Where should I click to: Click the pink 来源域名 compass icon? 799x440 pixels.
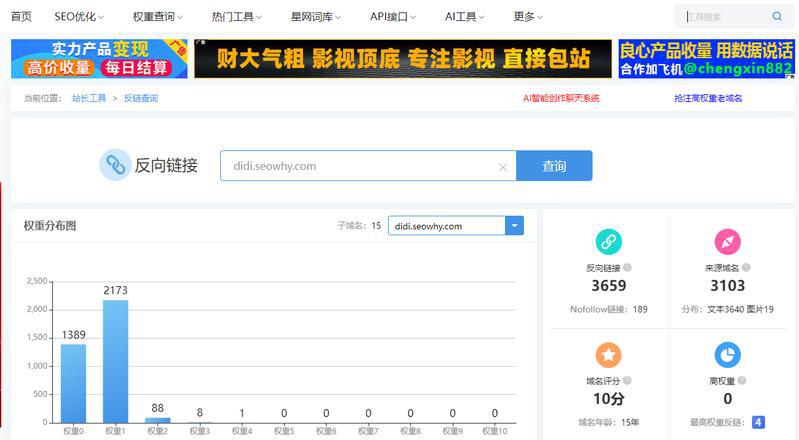coord(727,242)
